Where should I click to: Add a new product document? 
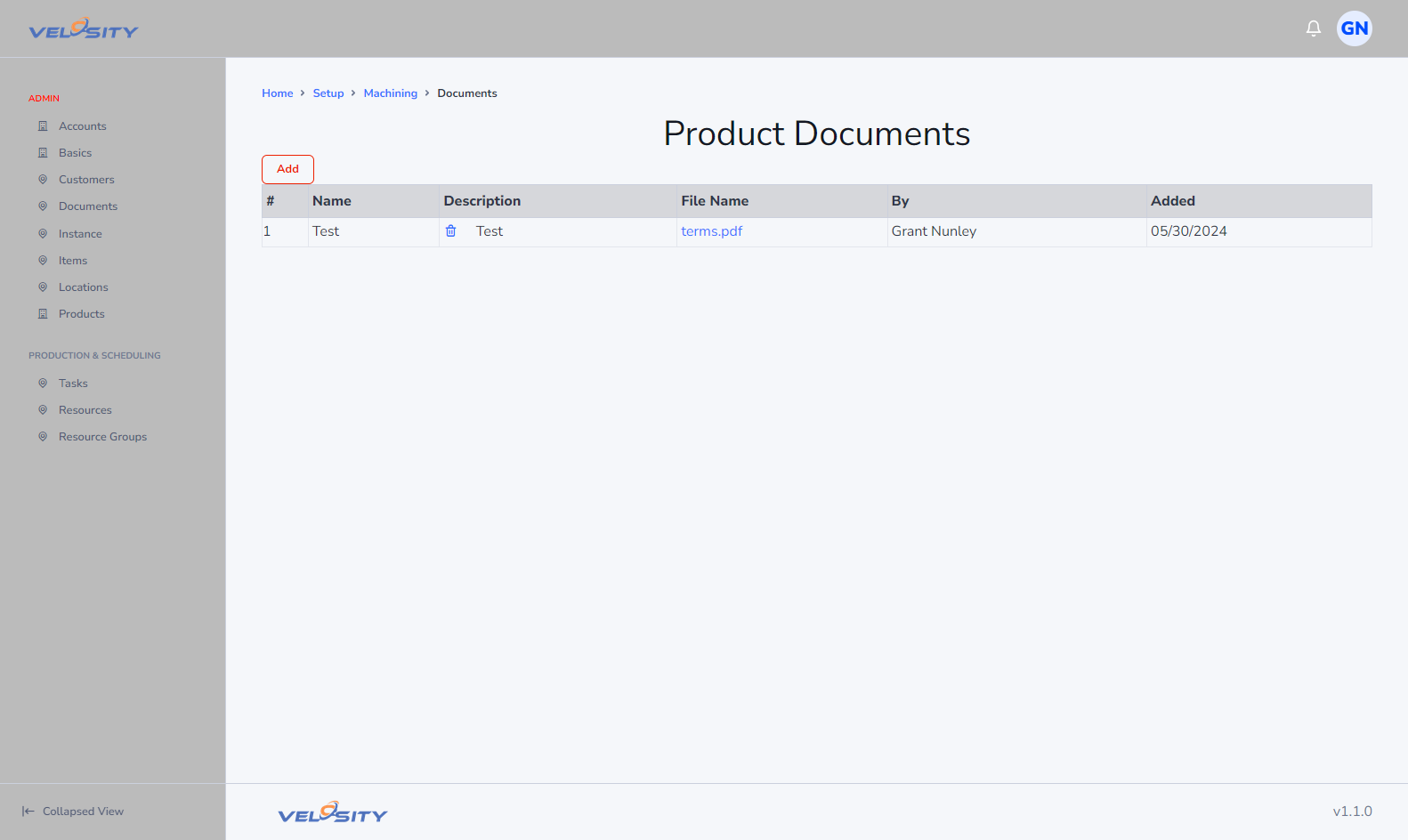pos(287,169)
